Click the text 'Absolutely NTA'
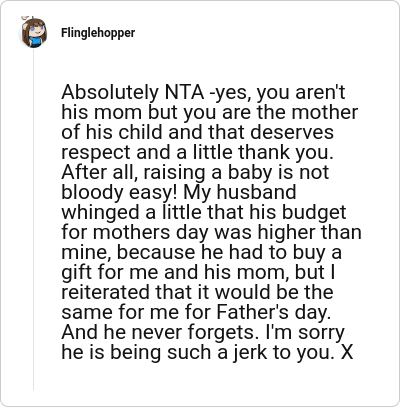Image resolution: width=400 pixels, height=407 pixels. coord(133,92)
